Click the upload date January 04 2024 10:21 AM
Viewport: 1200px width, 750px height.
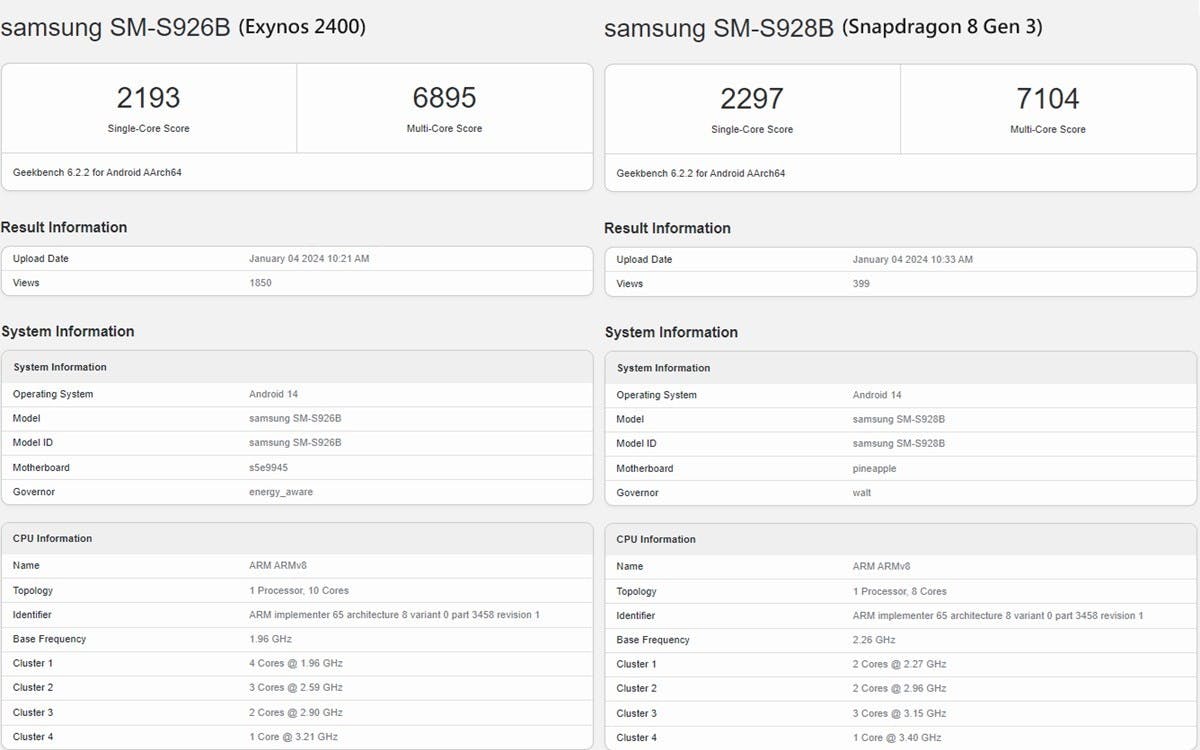pos(309,259)
